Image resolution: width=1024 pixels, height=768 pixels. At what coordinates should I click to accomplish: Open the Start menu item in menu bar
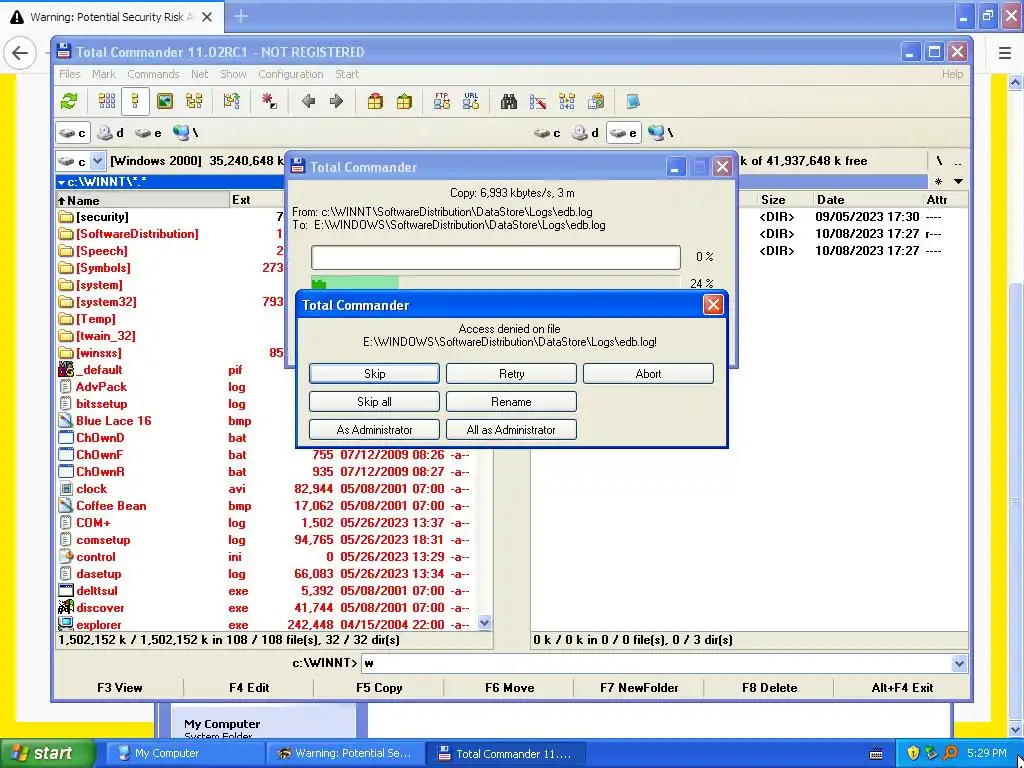(x=347, y=74)
